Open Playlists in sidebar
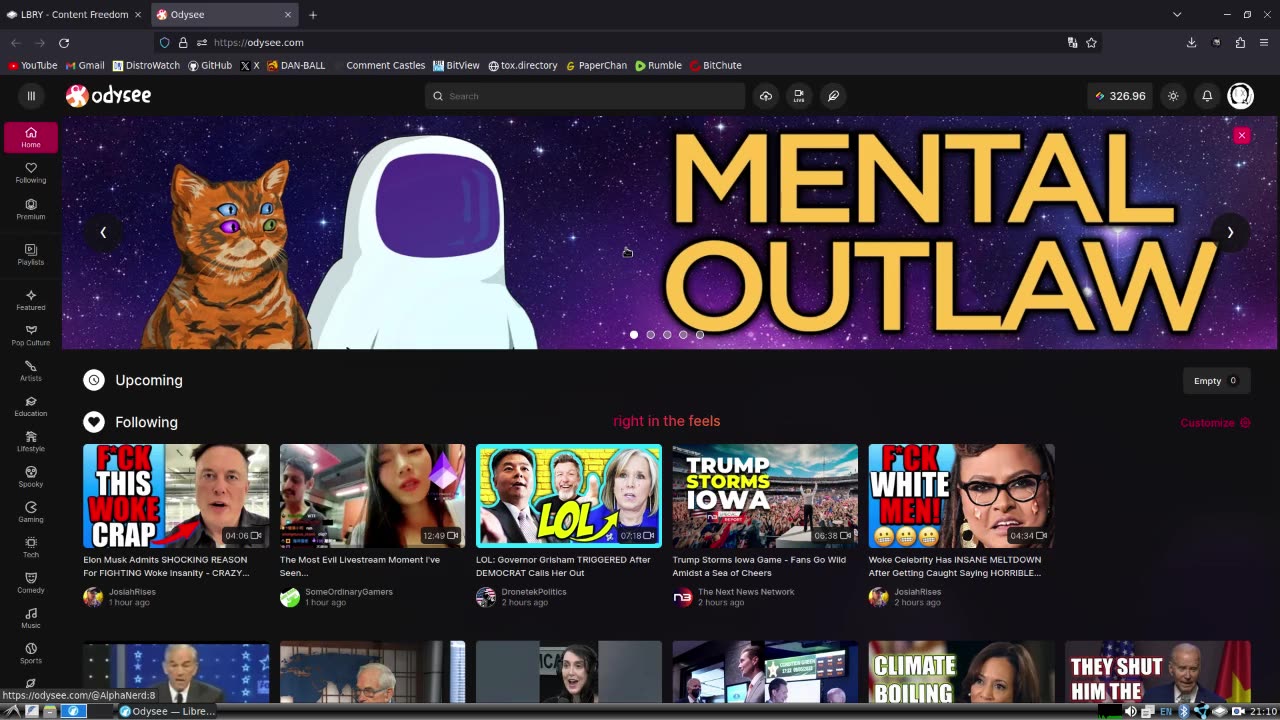Image resolution: width=1280 pixels, height=720 pixels. [31, 255]
